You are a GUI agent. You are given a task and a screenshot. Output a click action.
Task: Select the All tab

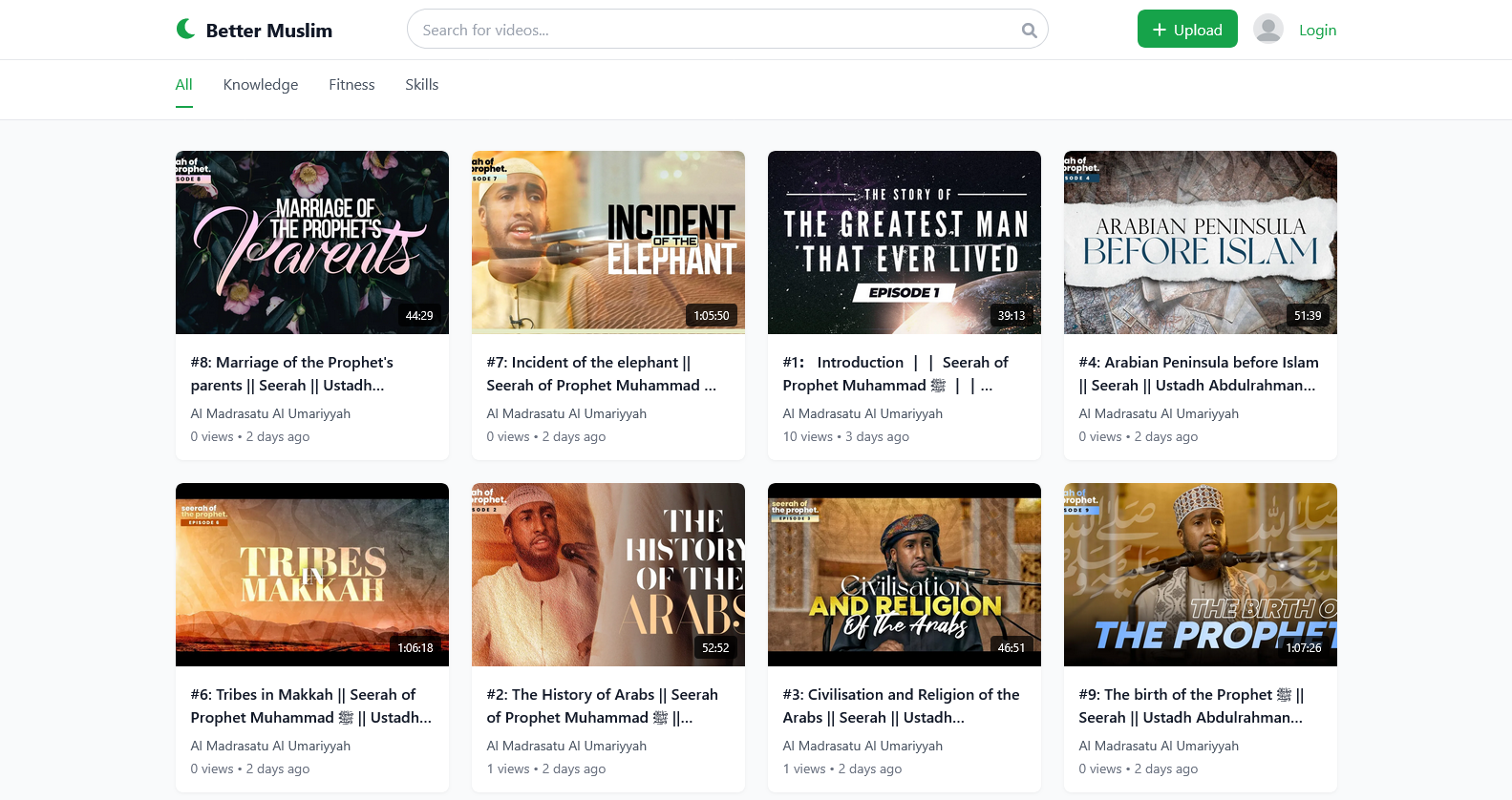[x=184, y=85]
